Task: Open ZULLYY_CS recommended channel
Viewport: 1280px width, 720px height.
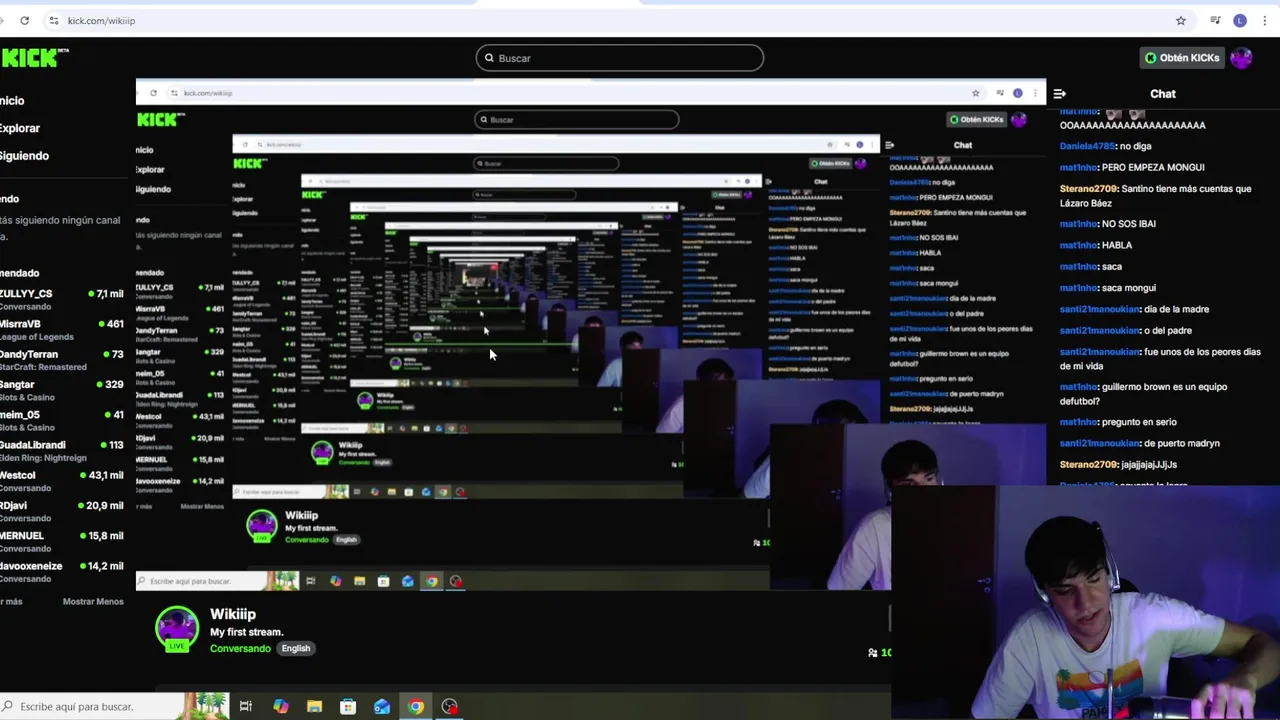Action: (62, 299)
